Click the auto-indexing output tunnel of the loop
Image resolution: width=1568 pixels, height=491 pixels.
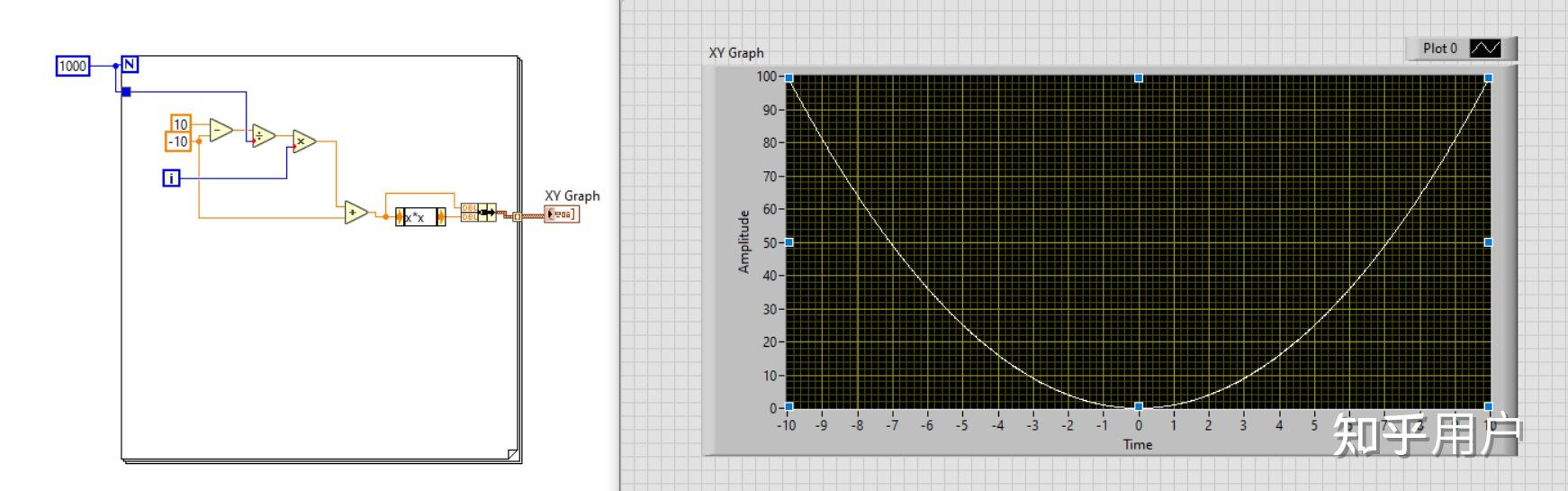point(518,216)
